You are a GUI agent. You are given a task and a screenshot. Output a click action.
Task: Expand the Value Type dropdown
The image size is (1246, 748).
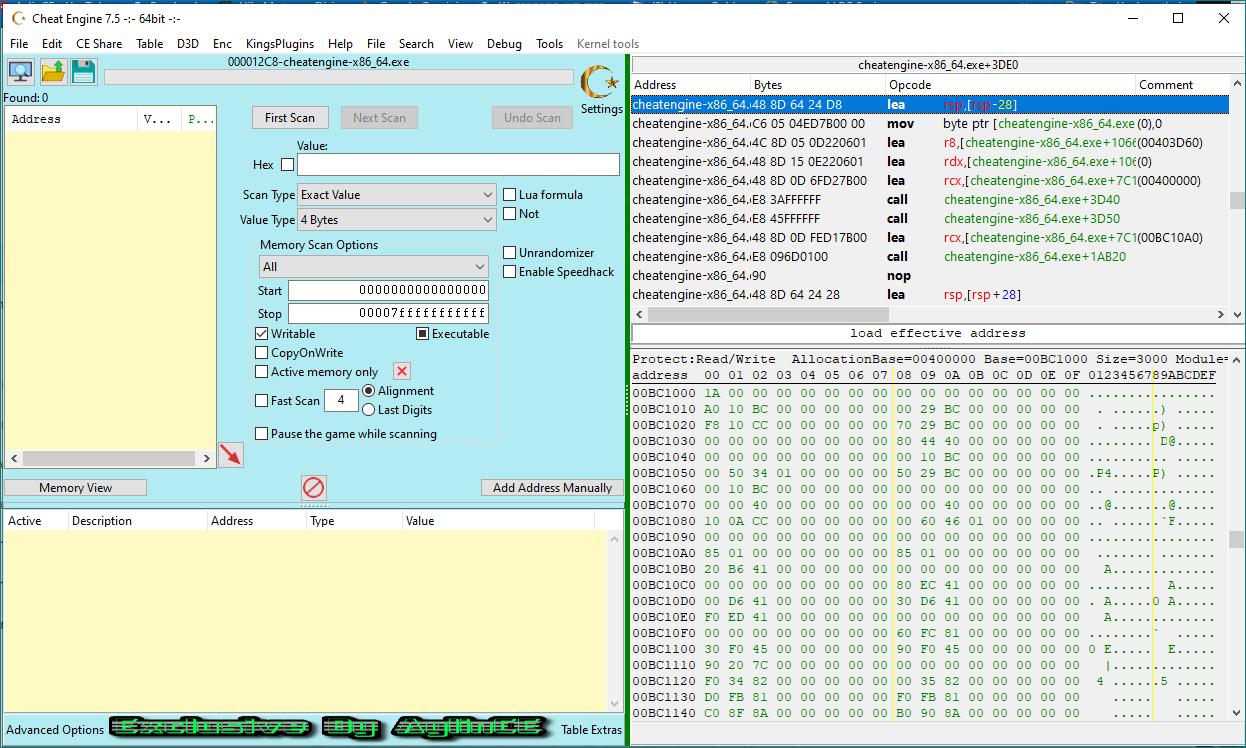397,220
